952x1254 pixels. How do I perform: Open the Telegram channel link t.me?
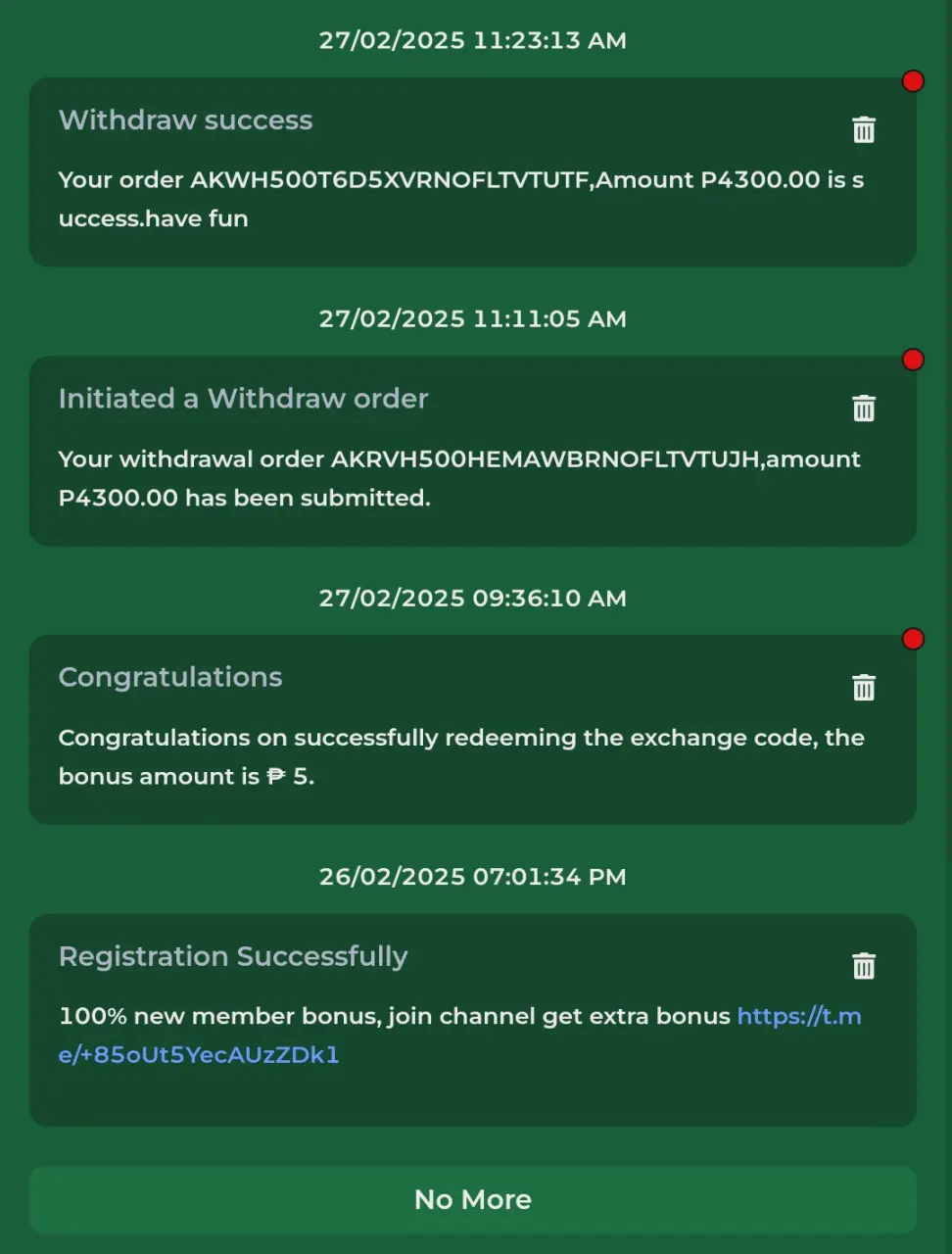(460, 1036)
